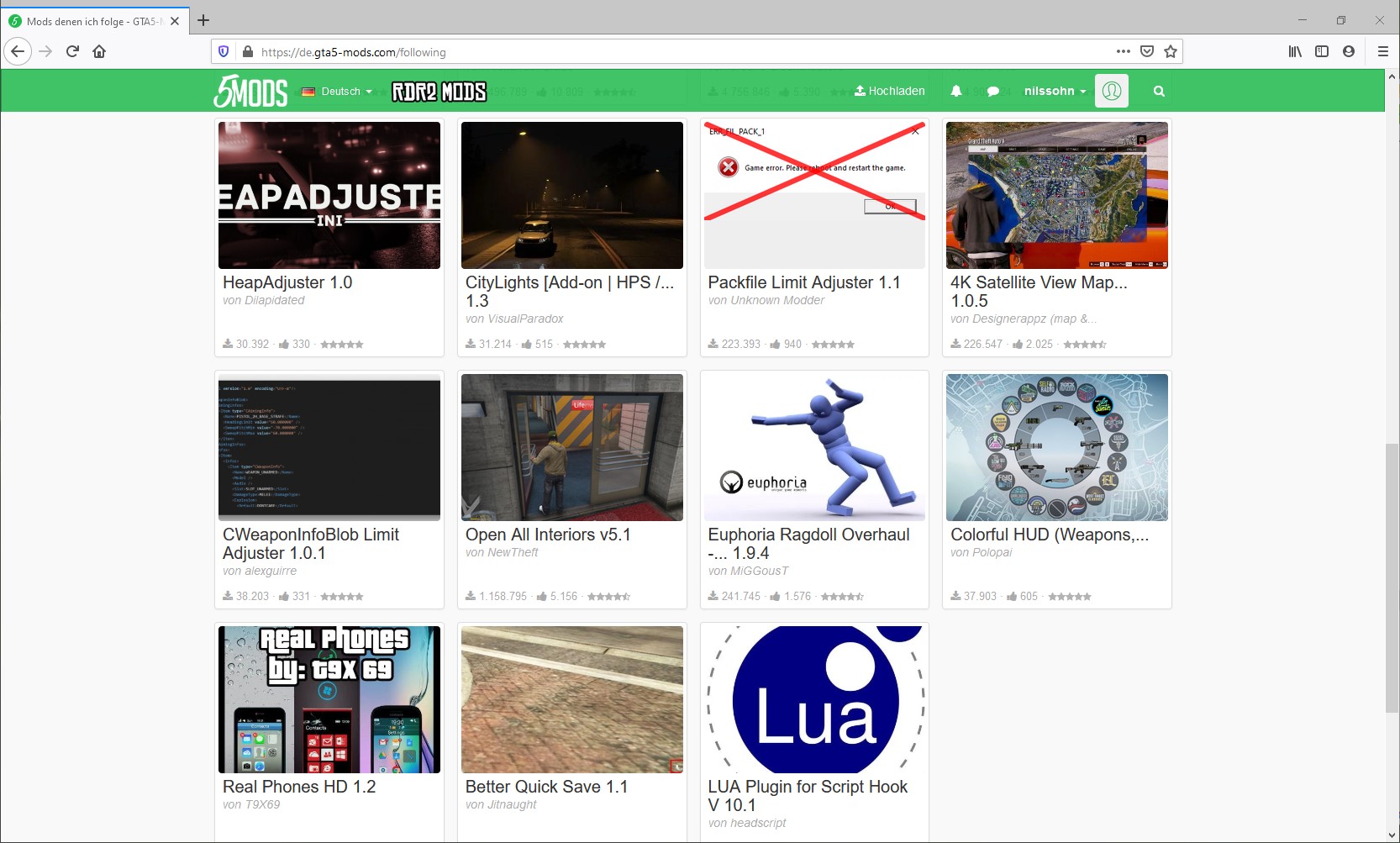Screen dimensions: 1400x843
Task: Click author text 'von VisualParadox'
Action: click(514, 319)
